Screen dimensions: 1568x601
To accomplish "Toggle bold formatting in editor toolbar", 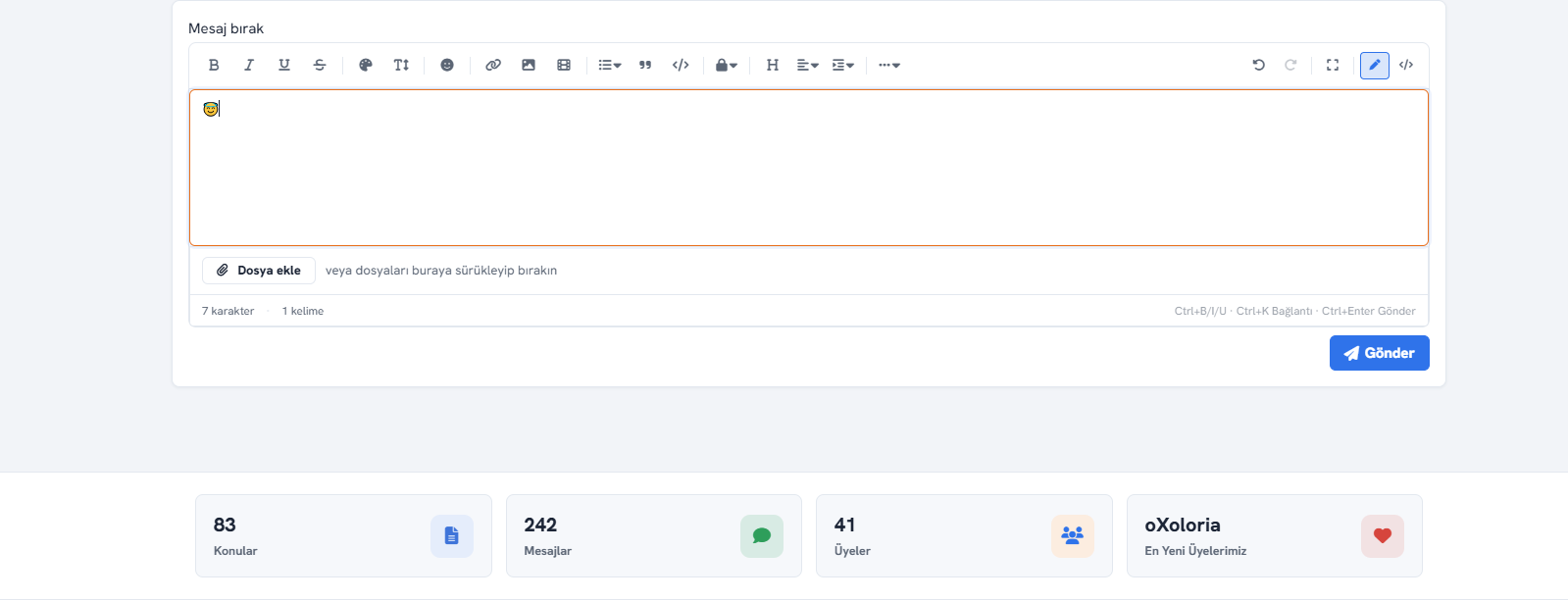I will (214, 65).
